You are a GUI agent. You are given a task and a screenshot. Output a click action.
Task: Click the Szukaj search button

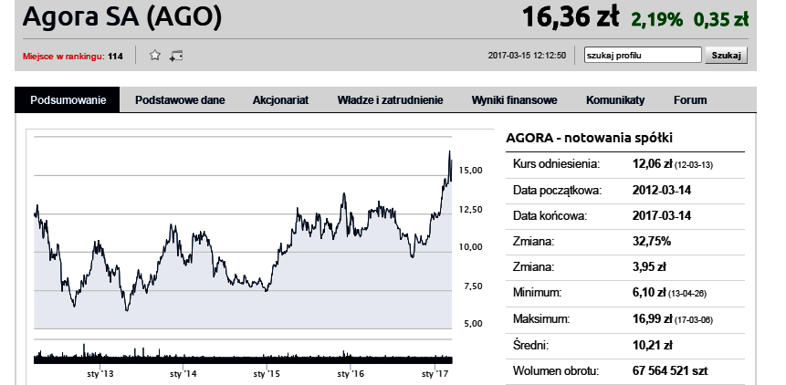coord(726,55)
